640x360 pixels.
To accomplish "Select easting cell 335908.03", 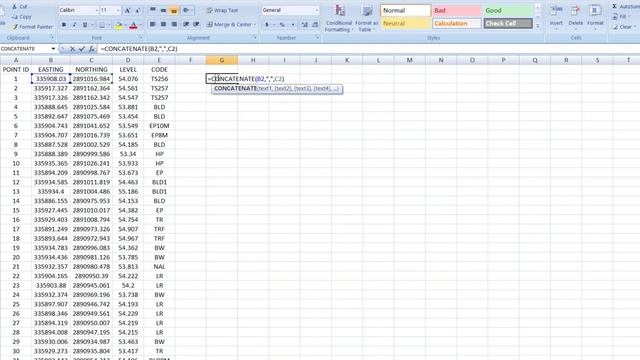I will tap(51, 79).
